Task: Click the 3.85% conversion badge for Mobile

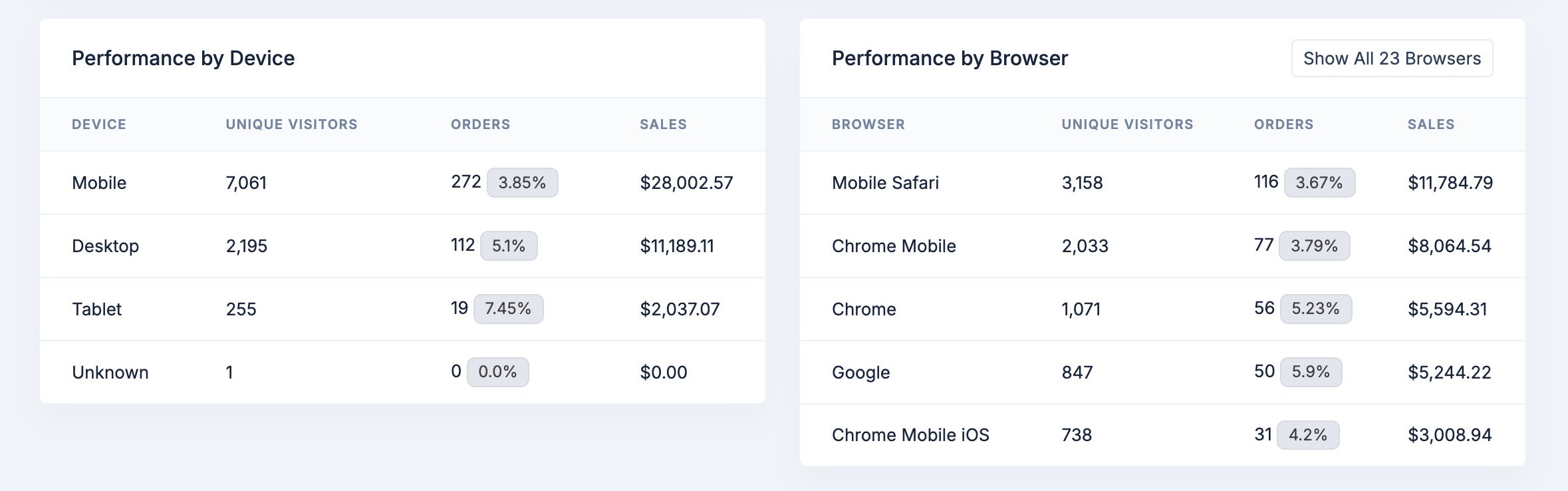Action: (x=522, y=183)
